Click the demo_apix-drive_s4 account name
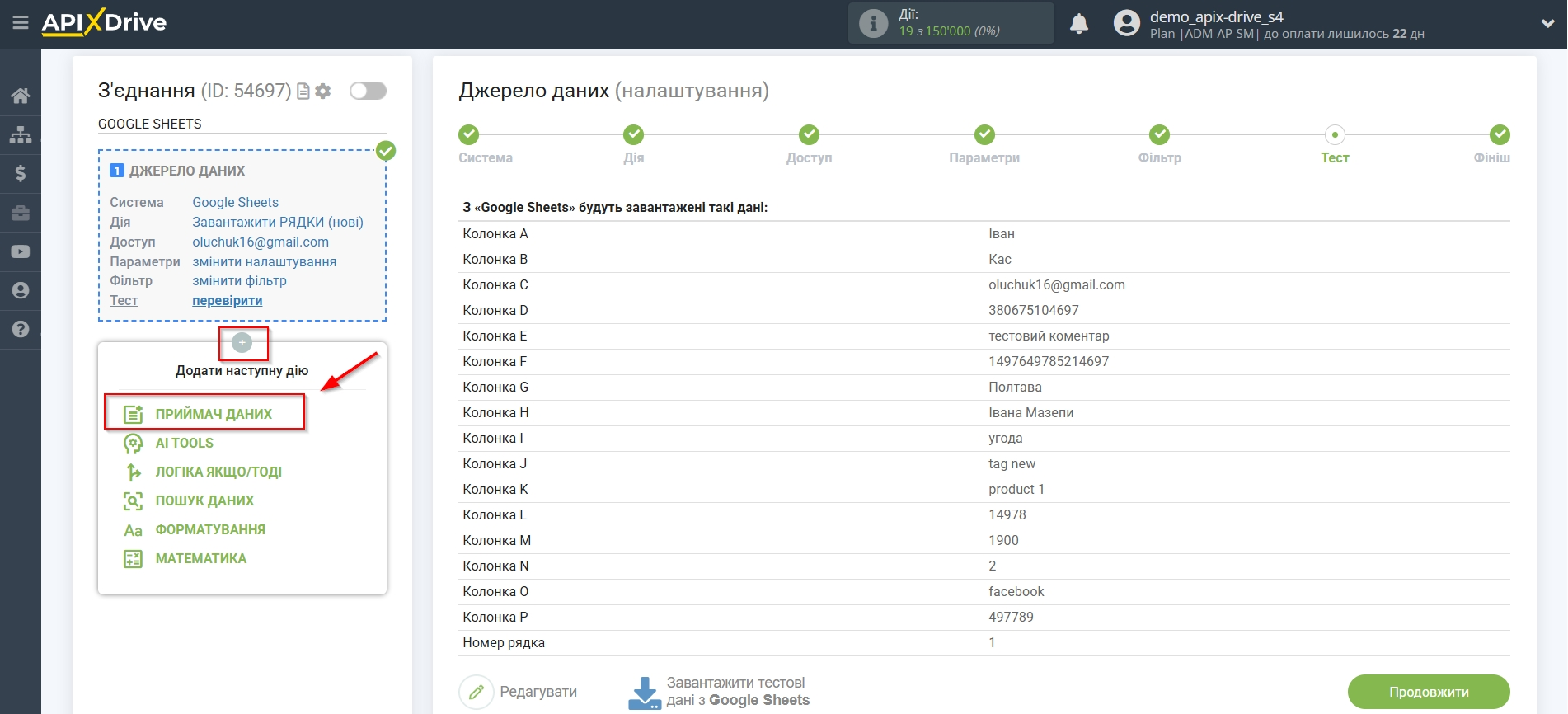1568x714 pixels. [x=1216, y=16]
